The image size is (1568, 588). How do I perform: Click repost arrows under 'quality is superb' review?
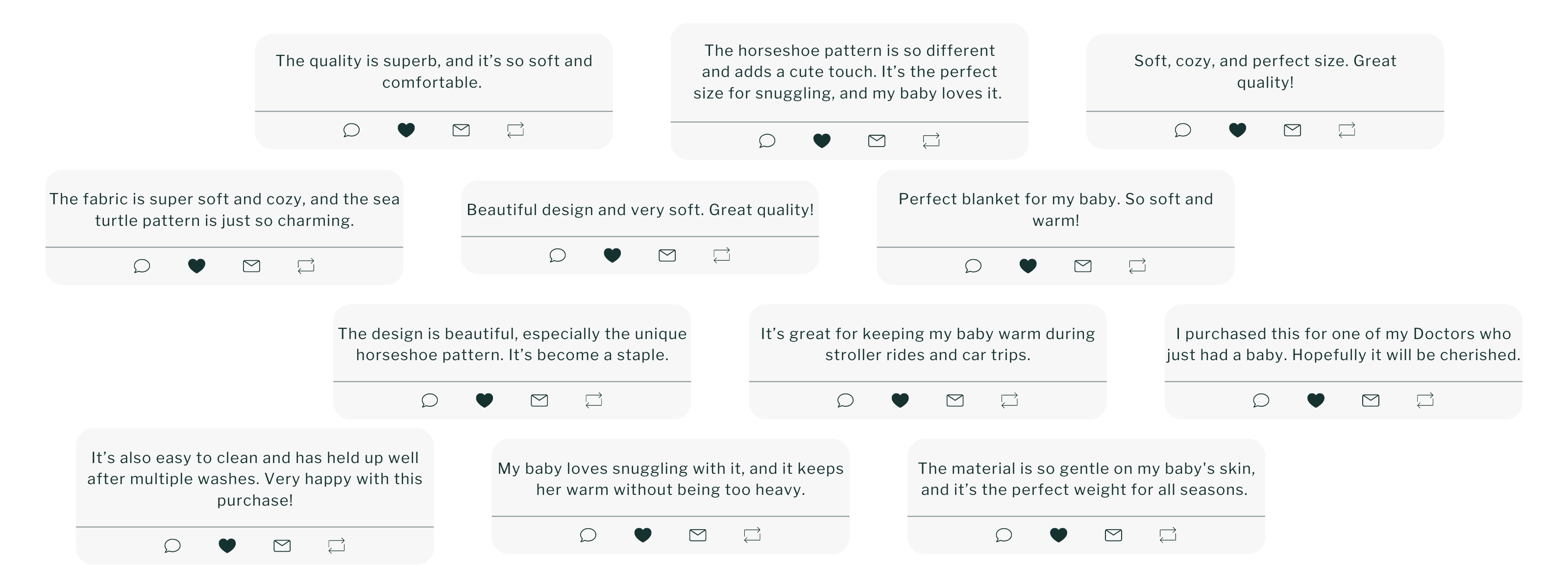tap(515, 130)
